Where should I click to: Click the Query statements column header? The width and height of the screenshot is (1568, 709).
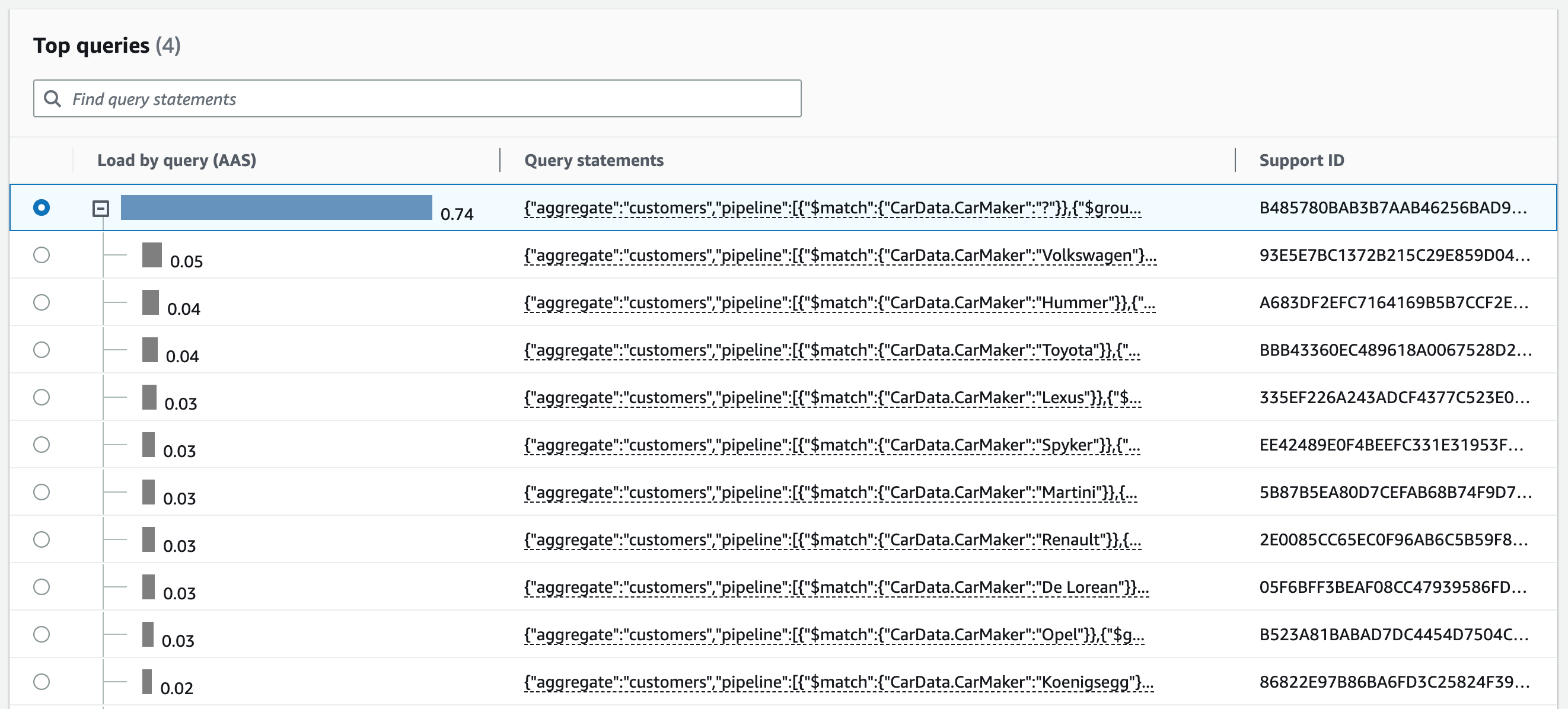pos(594,160)
